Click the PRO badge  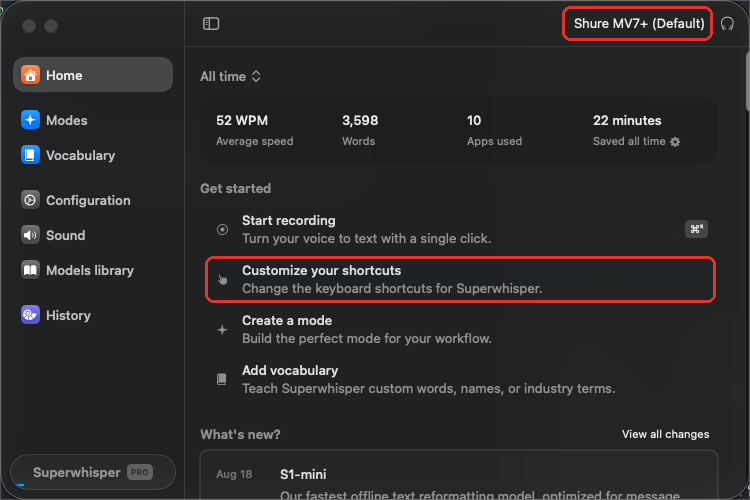[x=140, y=472]
